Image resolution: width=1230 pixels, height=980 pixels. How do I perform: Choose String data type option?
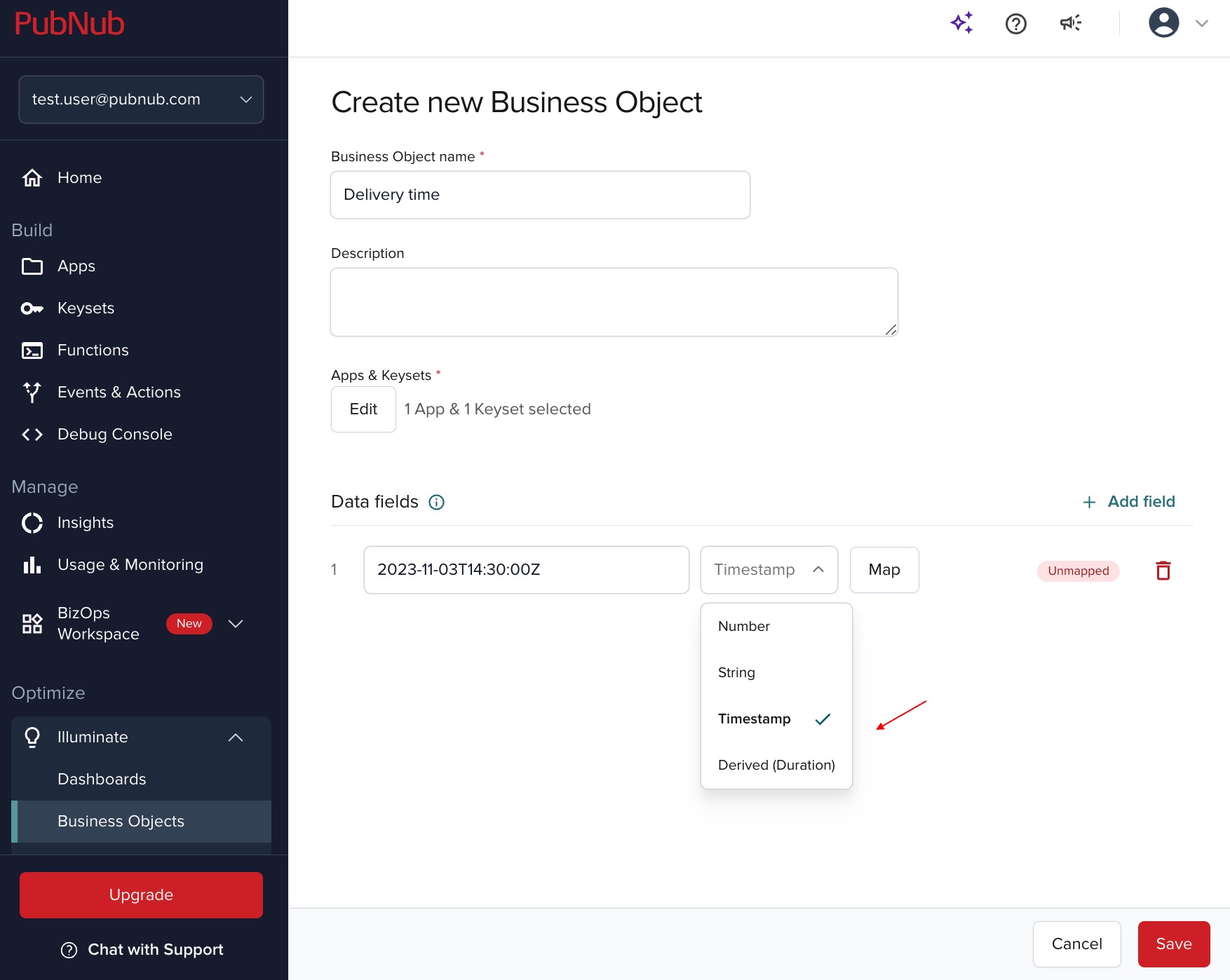(x=736, y=673)
